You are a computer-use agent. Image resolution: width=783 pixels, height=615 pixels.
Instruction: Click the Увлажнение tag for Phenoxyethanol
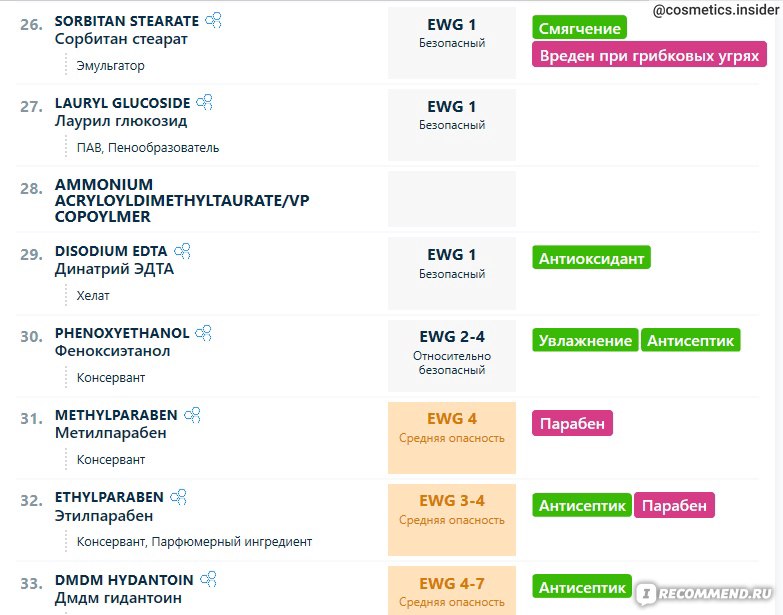pos(585,340)
